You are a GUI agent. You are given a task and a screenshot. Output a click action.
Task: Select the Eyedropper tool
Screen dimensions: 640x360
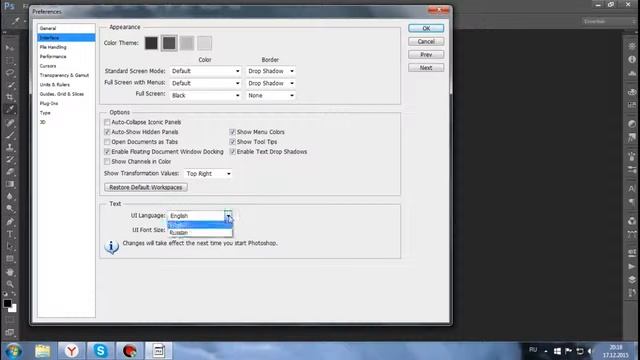click(10, 109)
